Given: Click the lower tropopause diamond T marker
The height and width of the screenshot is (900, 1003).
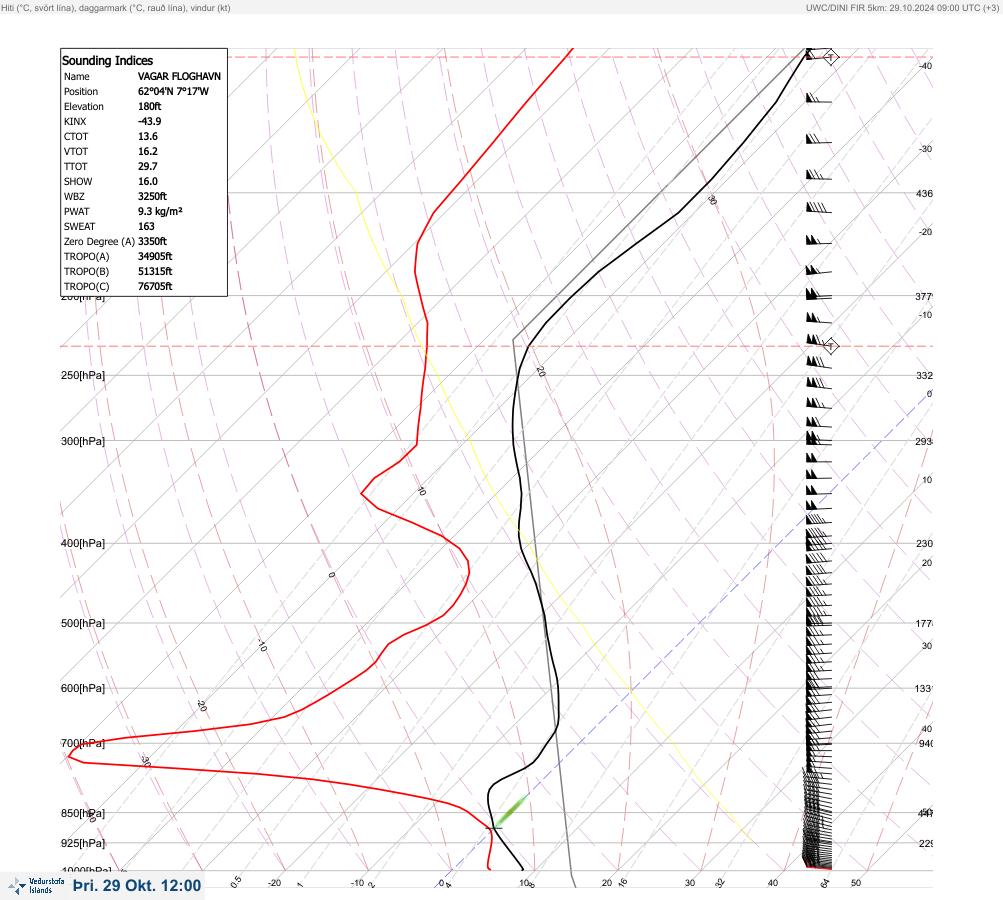Looking at the screenshot, I should pos(830,346).
